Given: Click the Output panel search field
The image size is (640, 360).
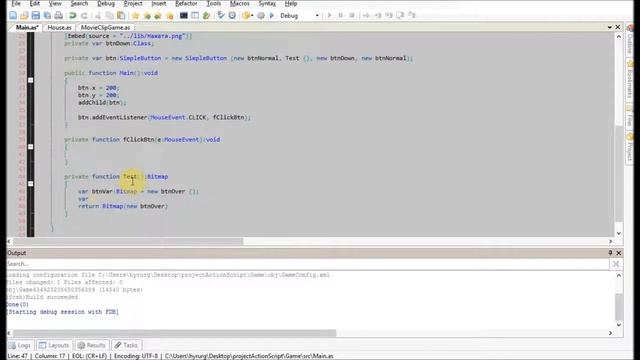Looking at the screenshot, I should pyautogui.click(x=307, y=264).
